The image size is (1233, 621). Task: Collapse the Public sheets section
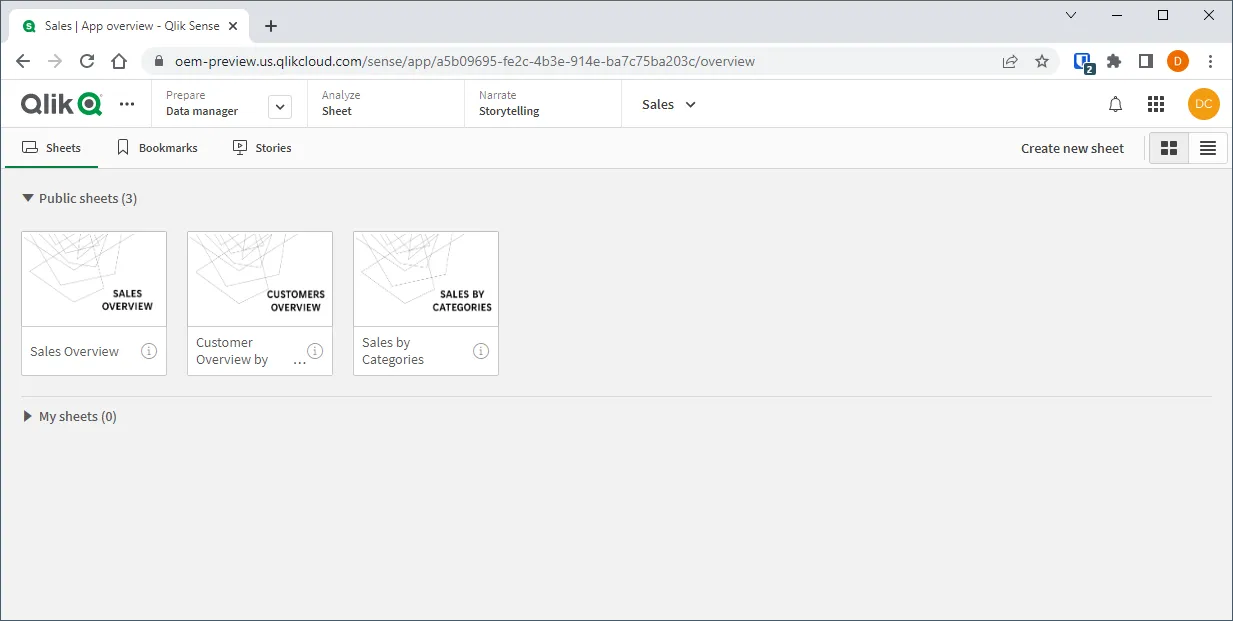coord(27,197)
